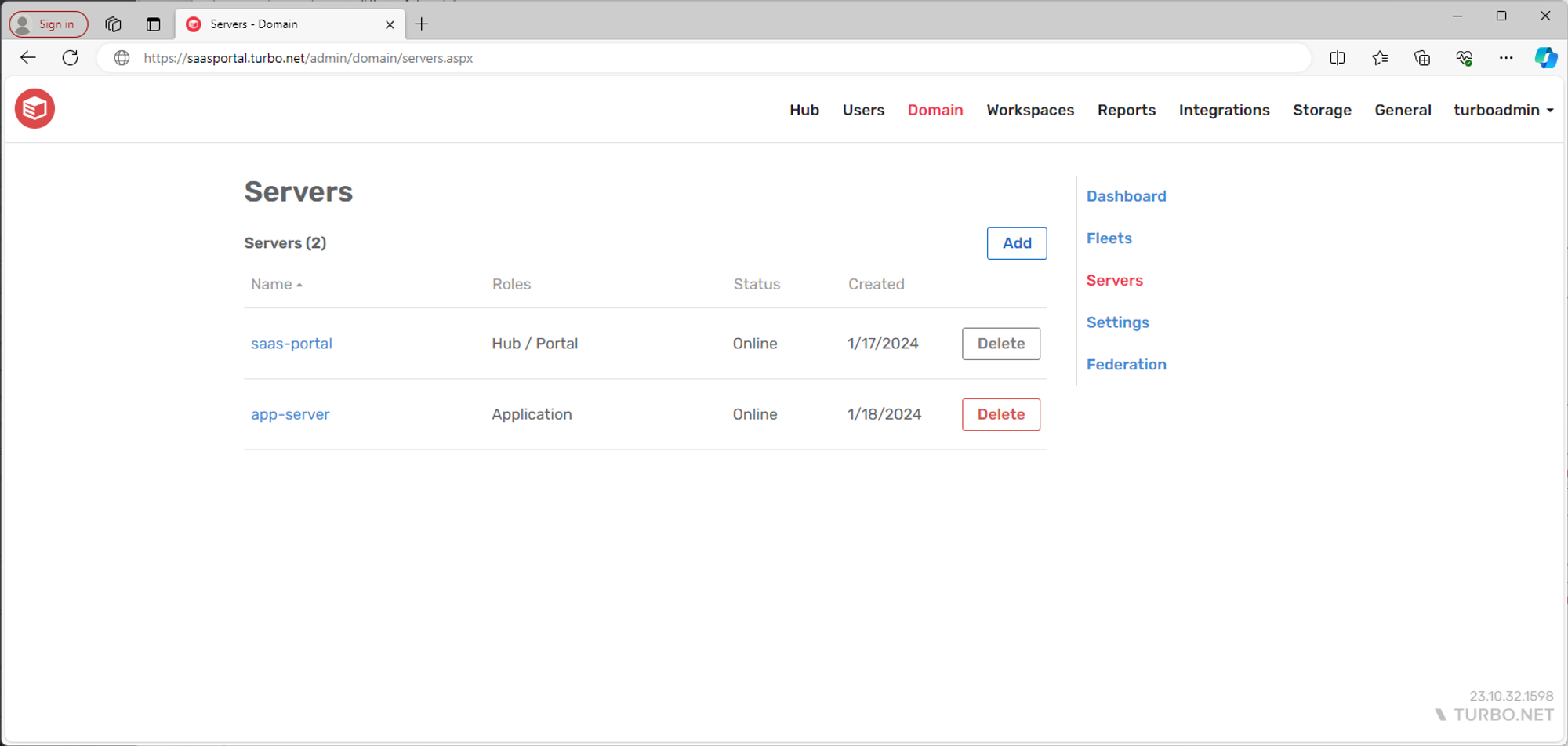Click the site information globe in the address bar

122,57
